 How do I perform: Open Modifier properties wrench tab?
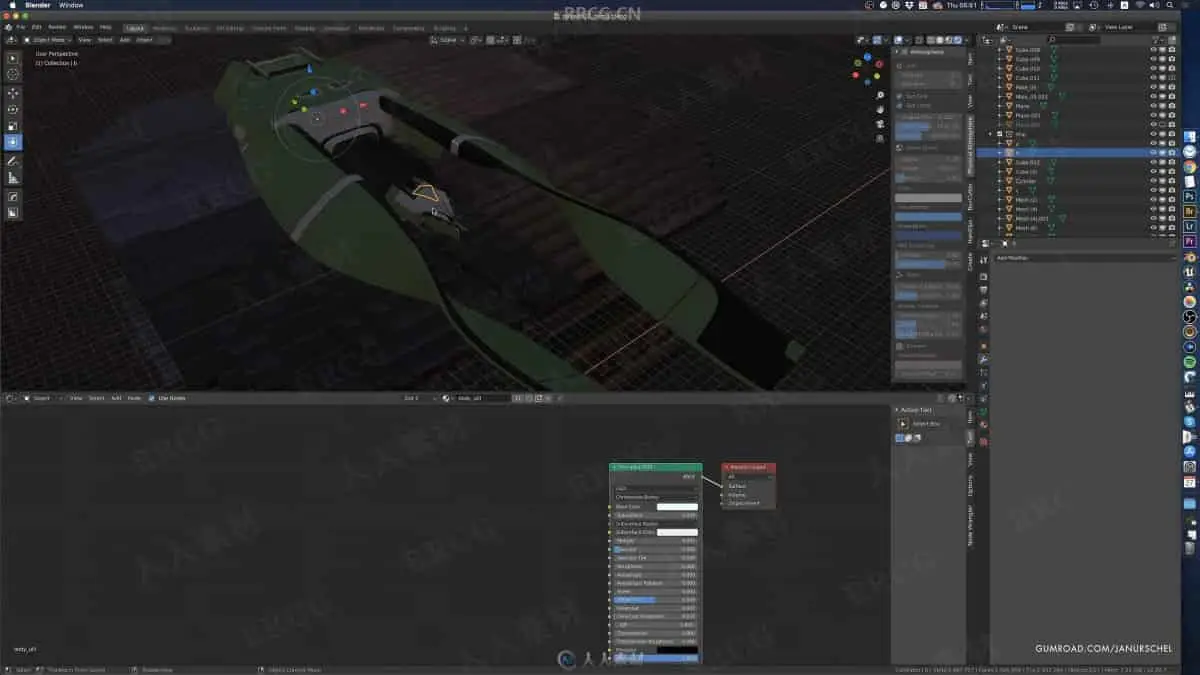(984, 359)
